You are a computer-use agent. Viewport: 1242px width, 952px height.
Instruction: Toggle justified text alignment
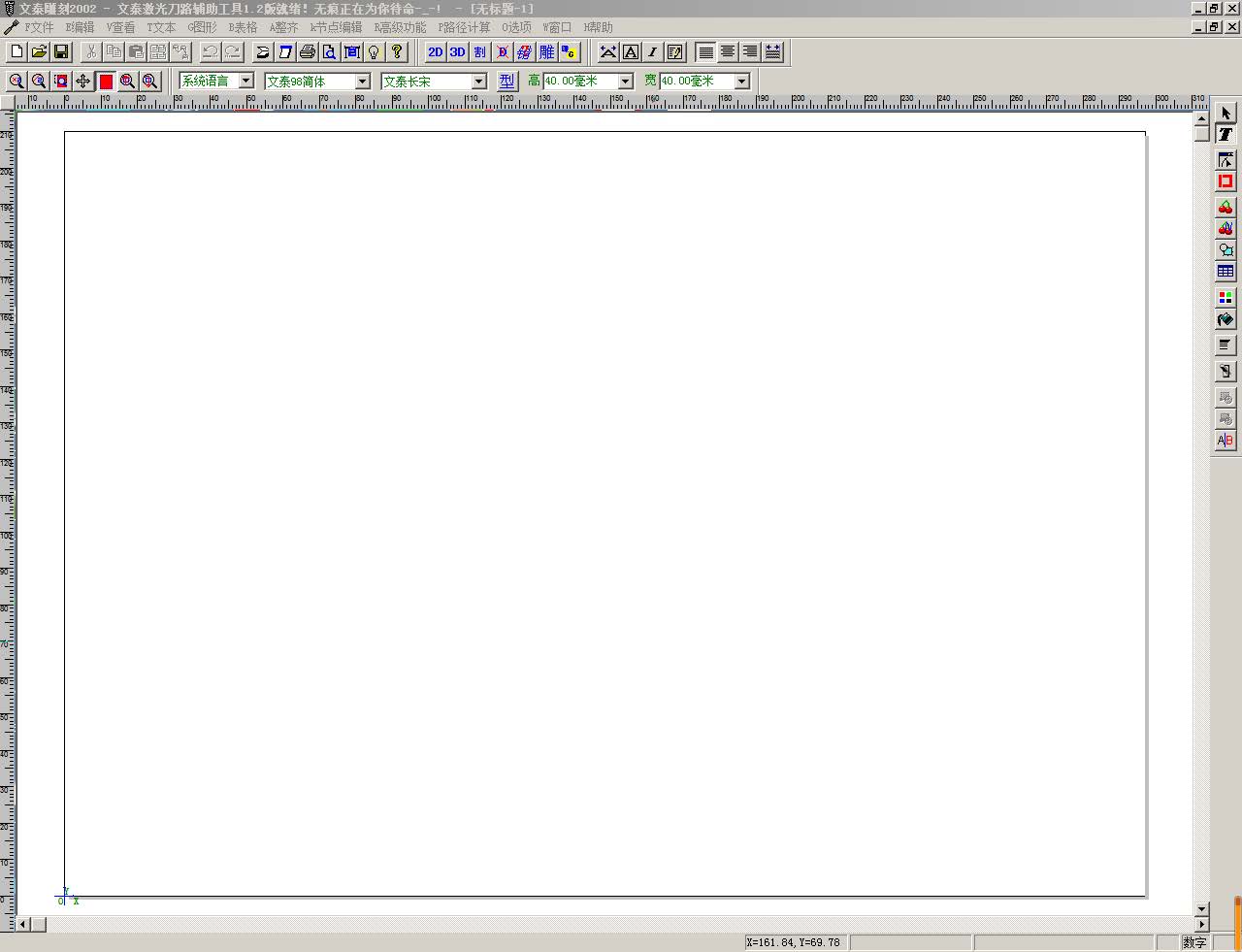pos(772,51)
